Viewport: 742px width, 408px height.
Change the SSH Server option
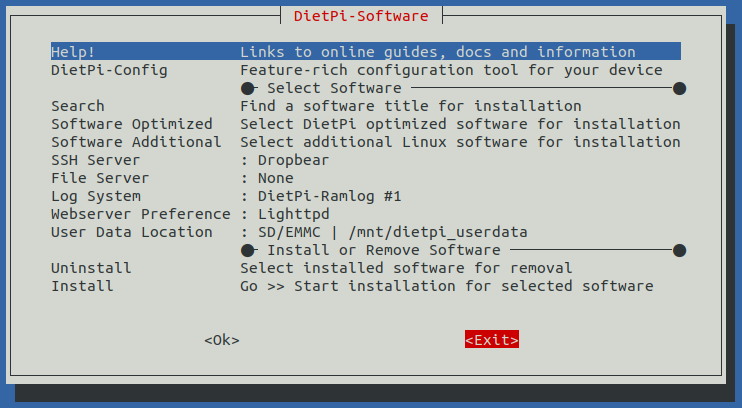click(96, 160)
